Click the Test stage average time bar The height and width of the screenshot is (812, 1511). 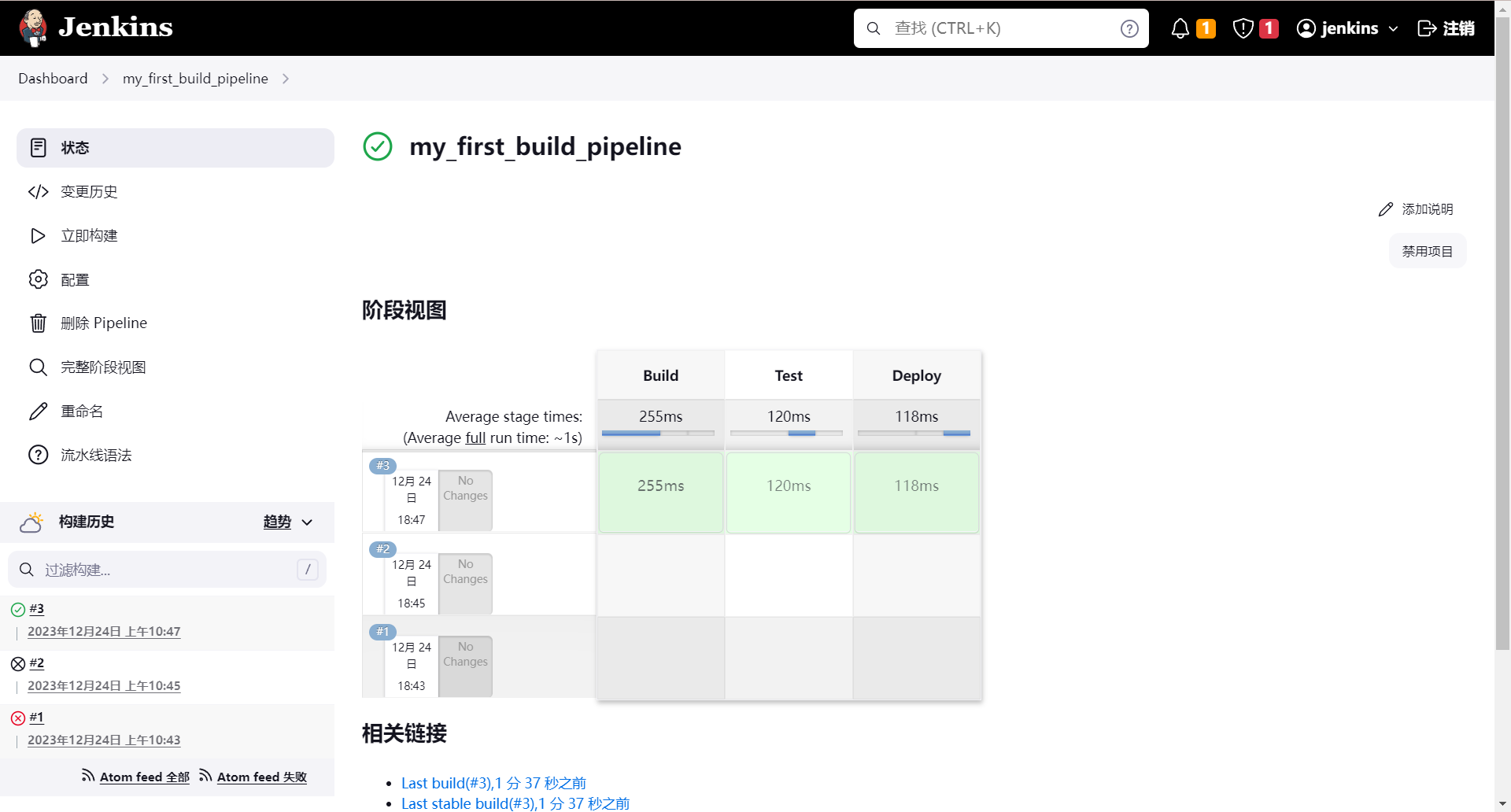point(786,433)
